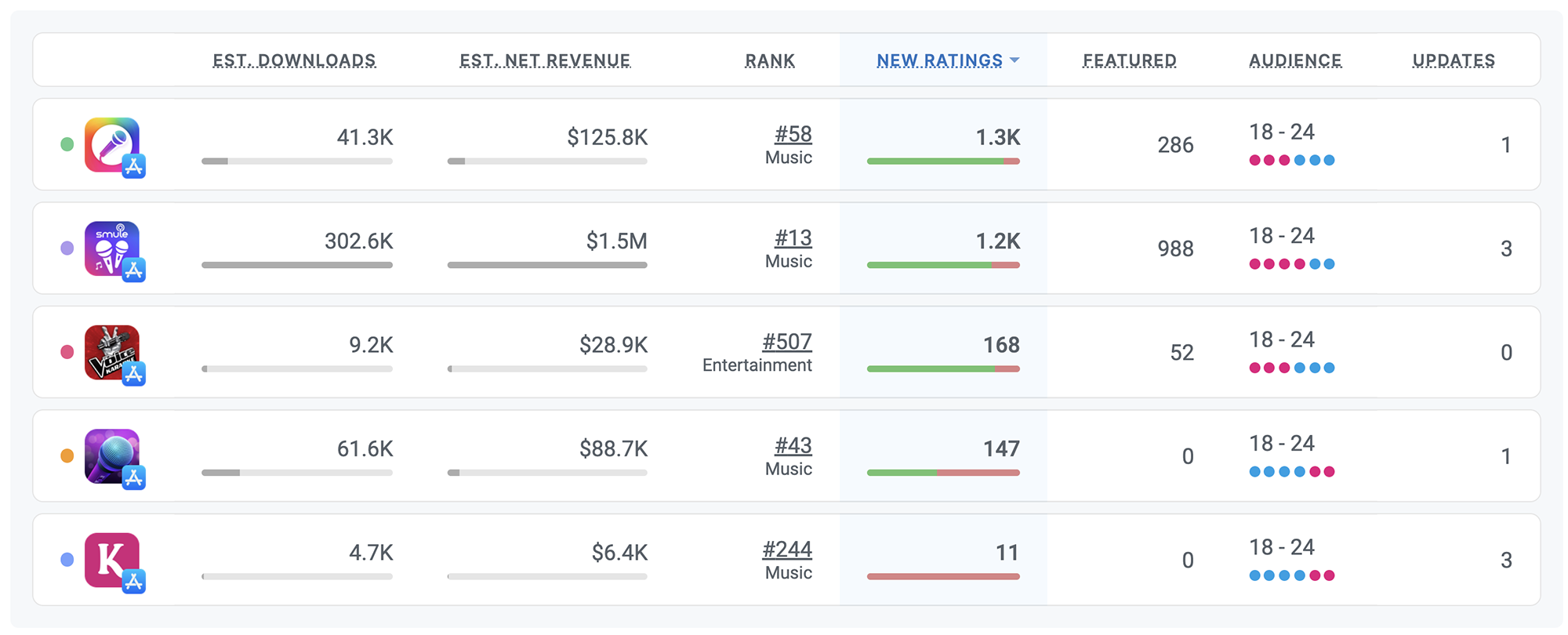The height and width of the screenshot is (635, 1568).
Task: Click the 41.3K downloads value
Action: (365, 137)
